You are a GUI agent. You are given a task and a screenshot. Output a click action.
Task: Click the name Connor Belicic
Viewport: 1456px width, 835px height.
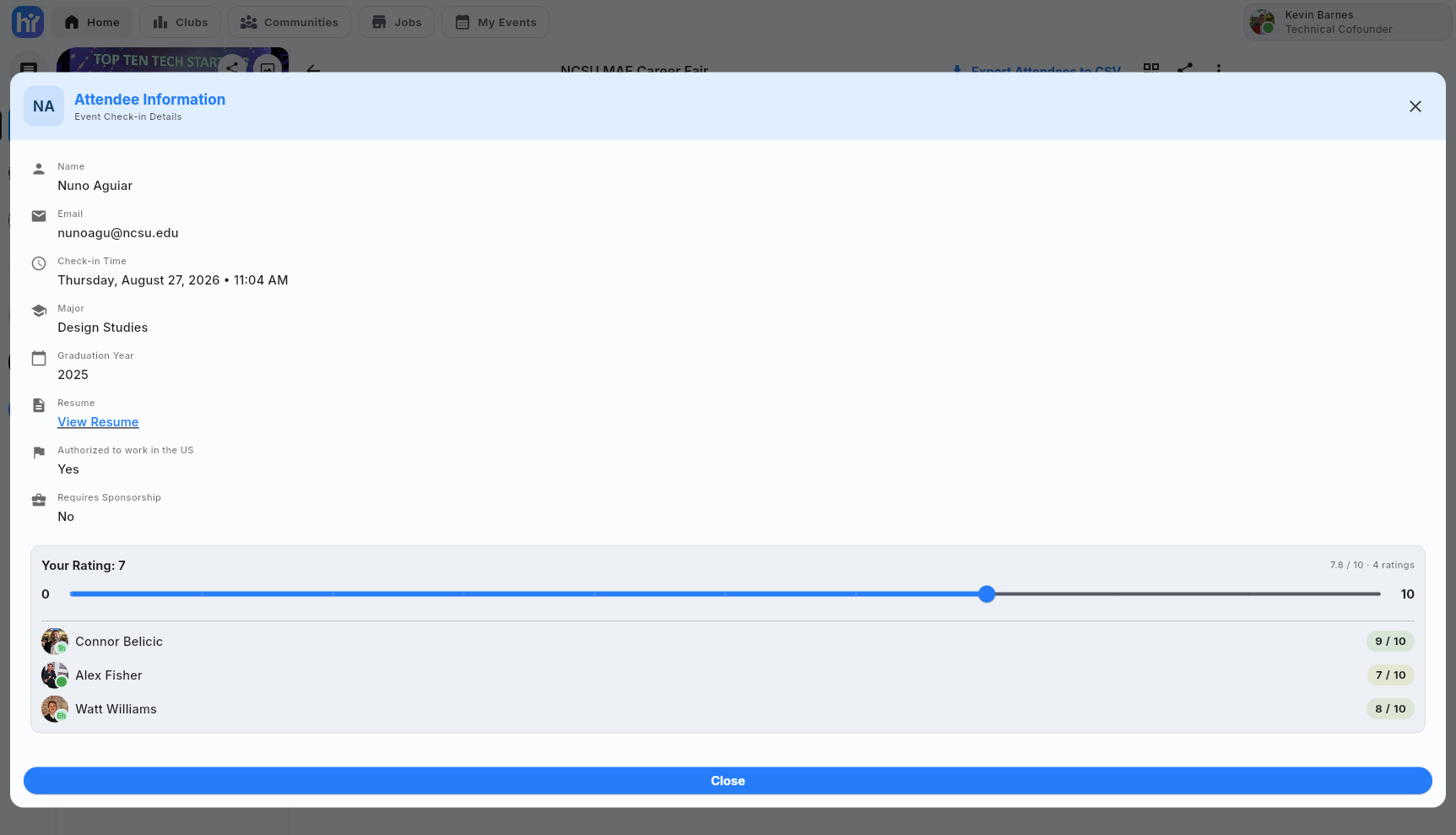tap(119, 642)
